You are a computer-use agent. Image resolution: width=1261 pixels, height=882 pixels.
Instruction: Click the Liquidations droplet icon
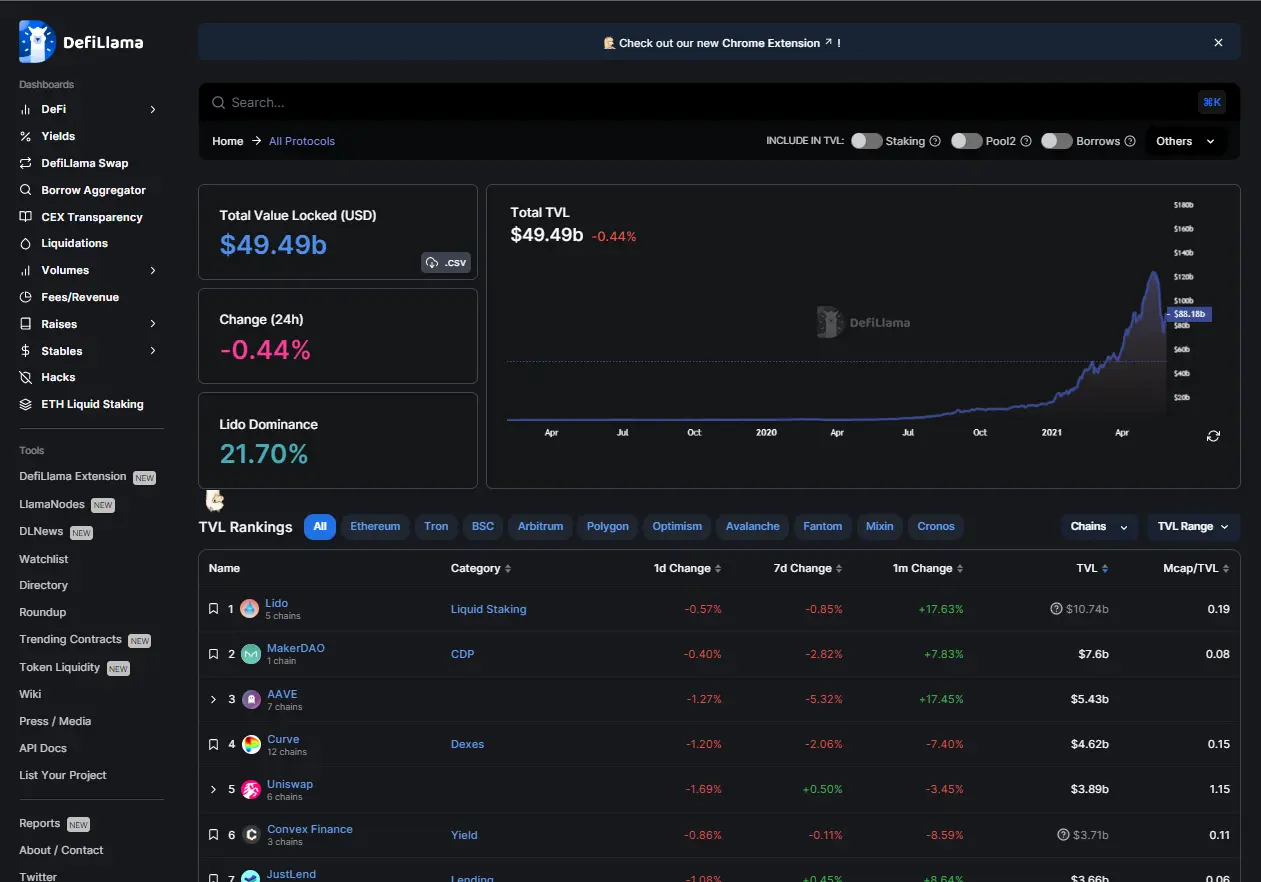coord(26,243)
